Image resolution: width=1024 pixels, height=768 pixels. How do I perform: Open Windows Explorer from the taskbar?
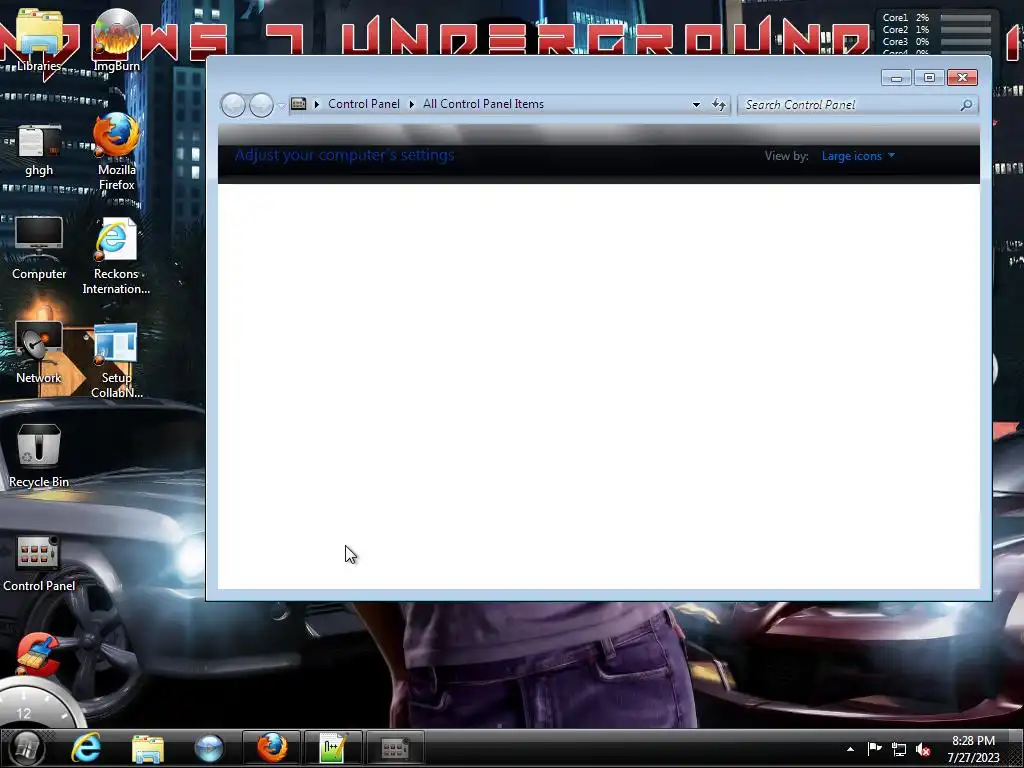148,748
